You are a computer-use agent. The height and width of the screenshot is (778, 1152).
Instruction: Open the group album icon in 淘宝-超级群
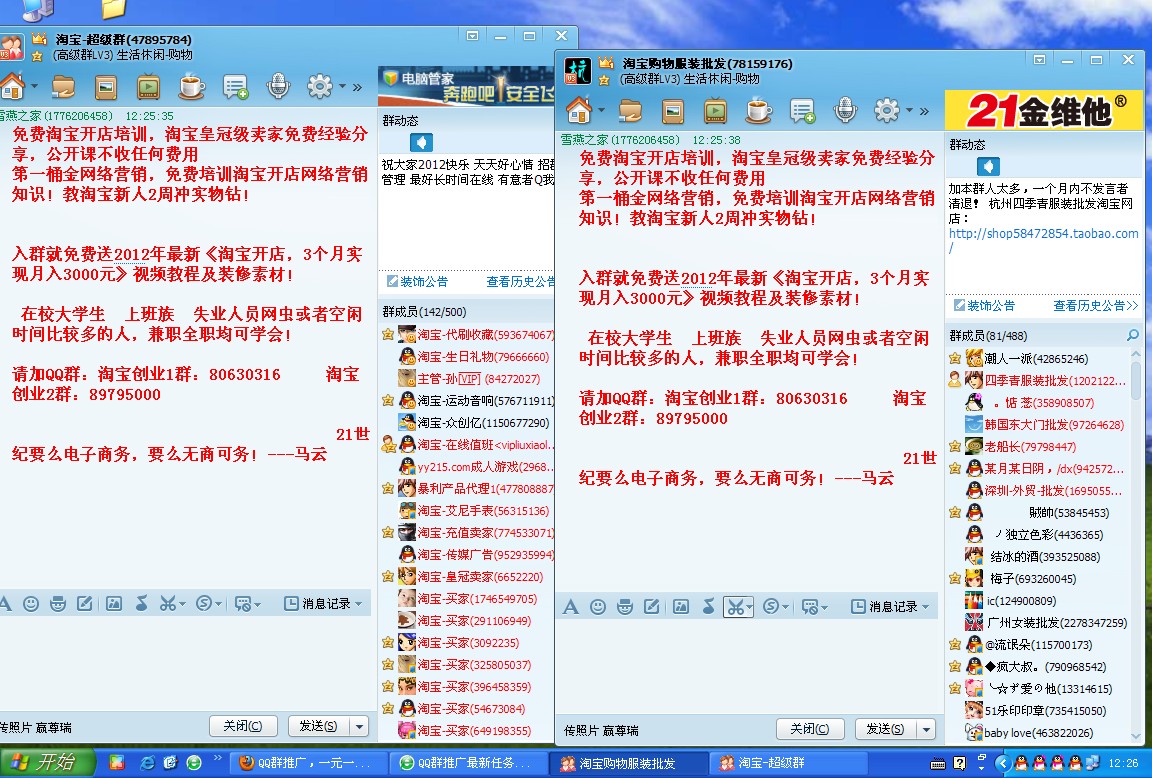coord(106,87)
